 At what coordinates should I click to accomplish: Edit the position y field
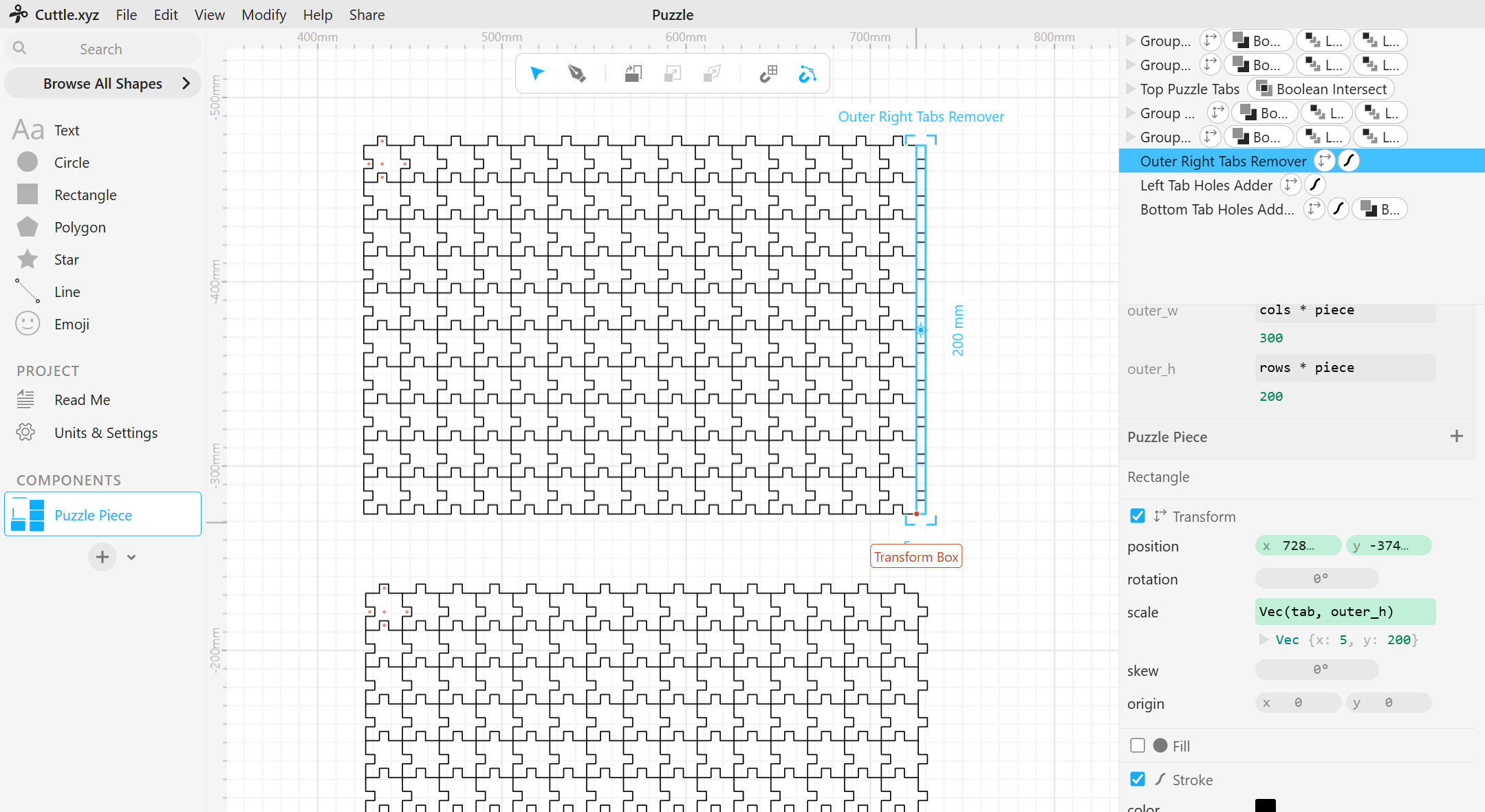coord(1389,545)
